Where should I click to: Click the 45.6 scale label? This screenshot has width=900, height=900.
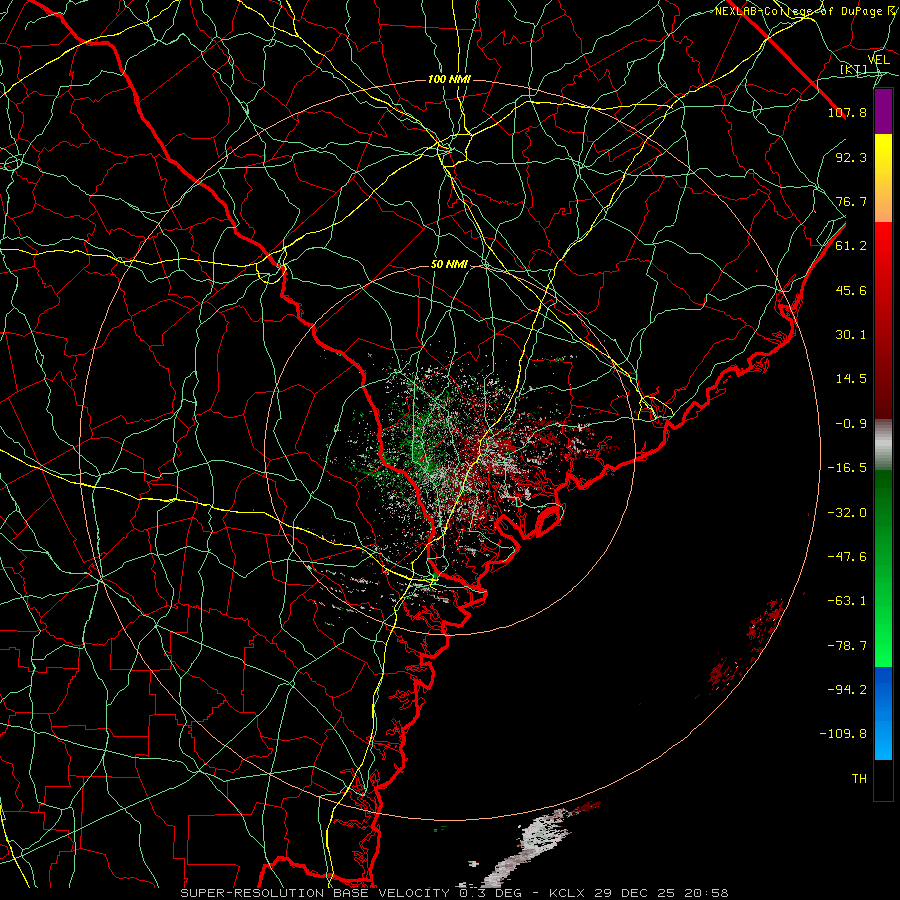[x=851, y=290]
